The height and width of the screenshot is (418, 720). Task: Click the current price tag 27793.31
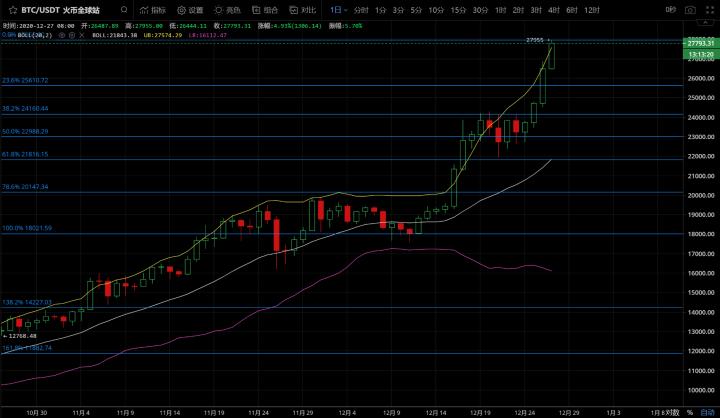point(701,43)
